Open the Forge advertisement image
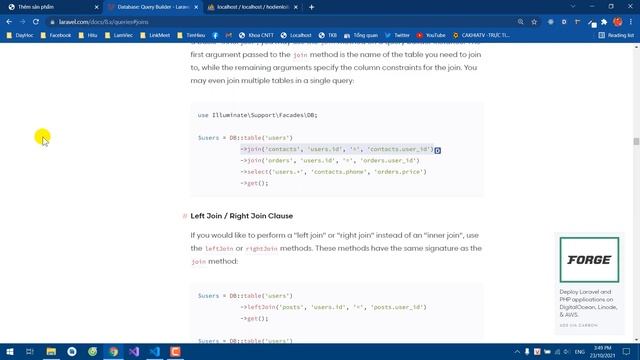Image resolution: width=640 pixels, height=360 pixels. coord(589,260)
